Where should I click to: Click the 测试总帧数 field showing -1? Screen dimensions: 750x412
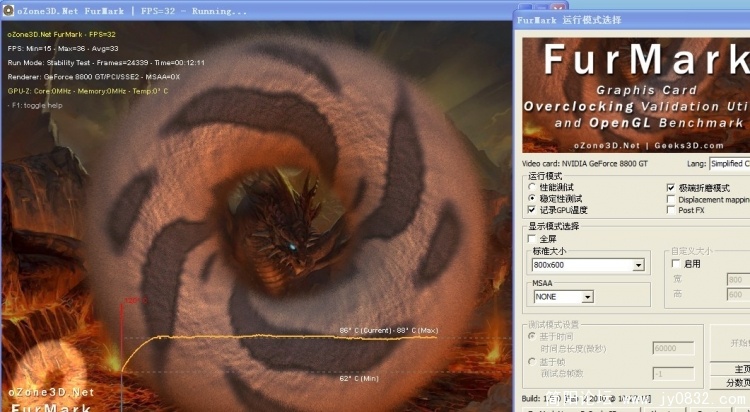click(x=673, y=373)
